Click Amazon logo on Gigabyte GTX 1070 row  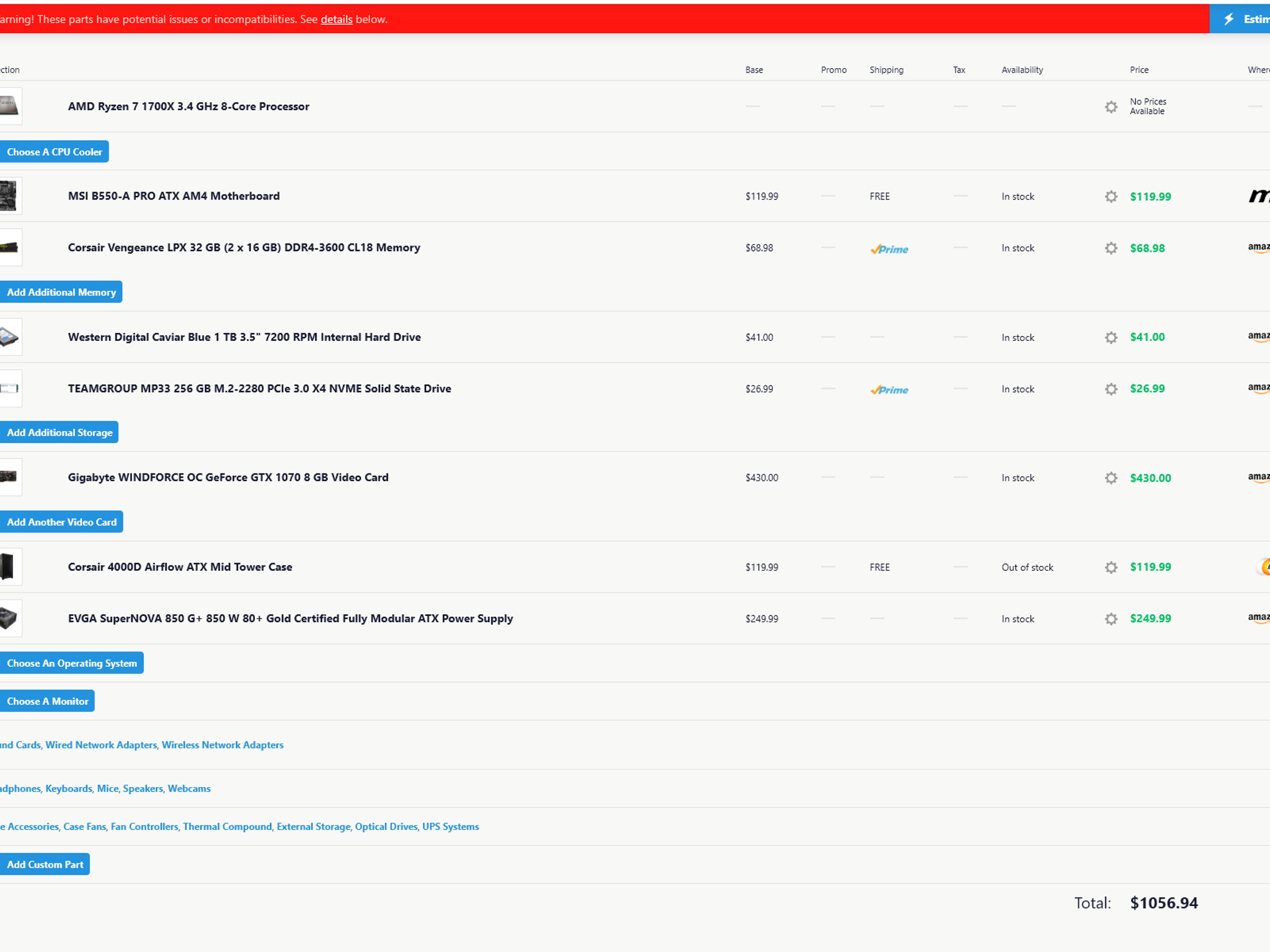point(1259,478)
